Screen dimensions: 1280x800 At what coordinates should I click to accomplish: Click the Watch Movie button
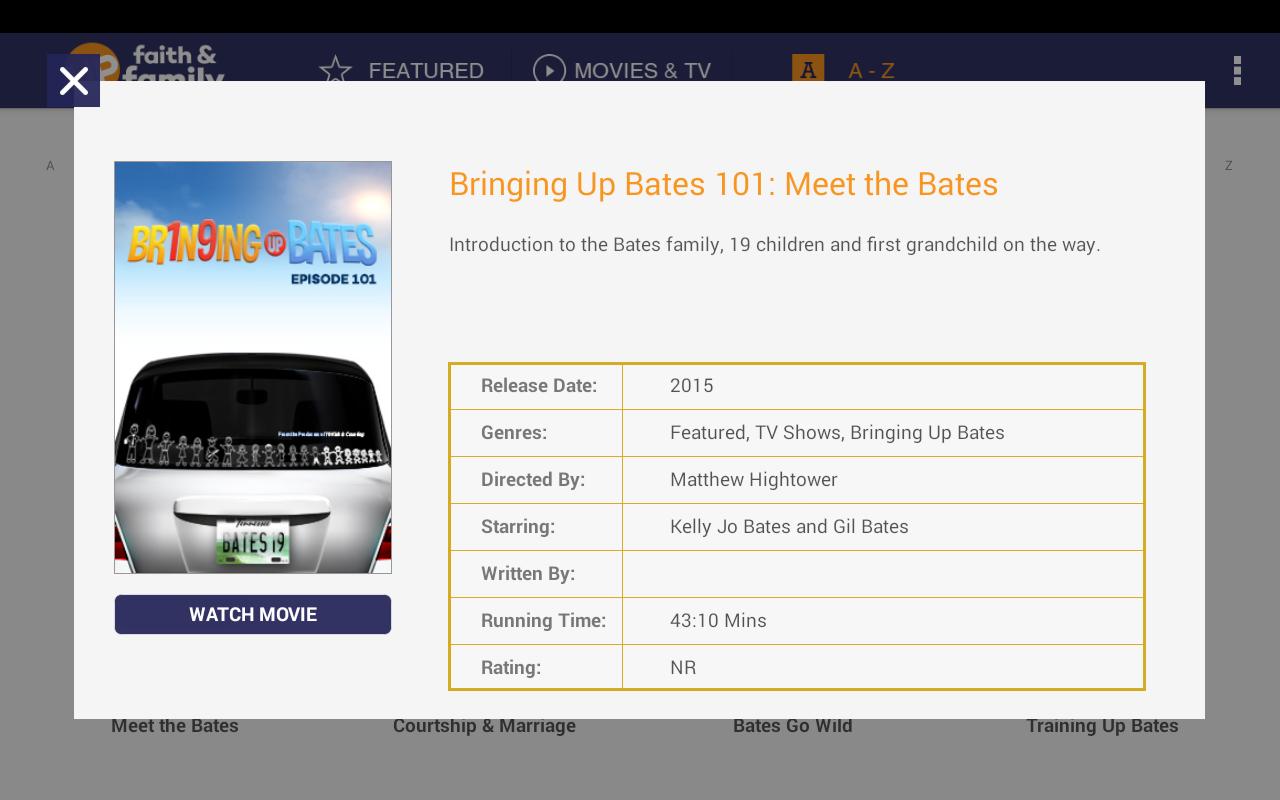pyautogui.click(x=253, y=614)
